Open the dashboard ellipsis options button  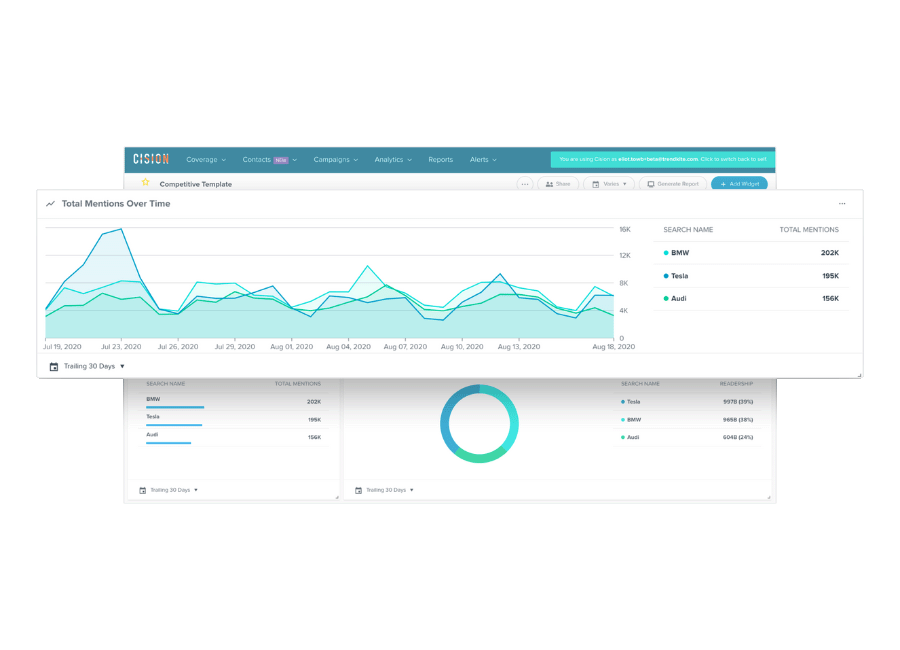click(x=525, y=184)
